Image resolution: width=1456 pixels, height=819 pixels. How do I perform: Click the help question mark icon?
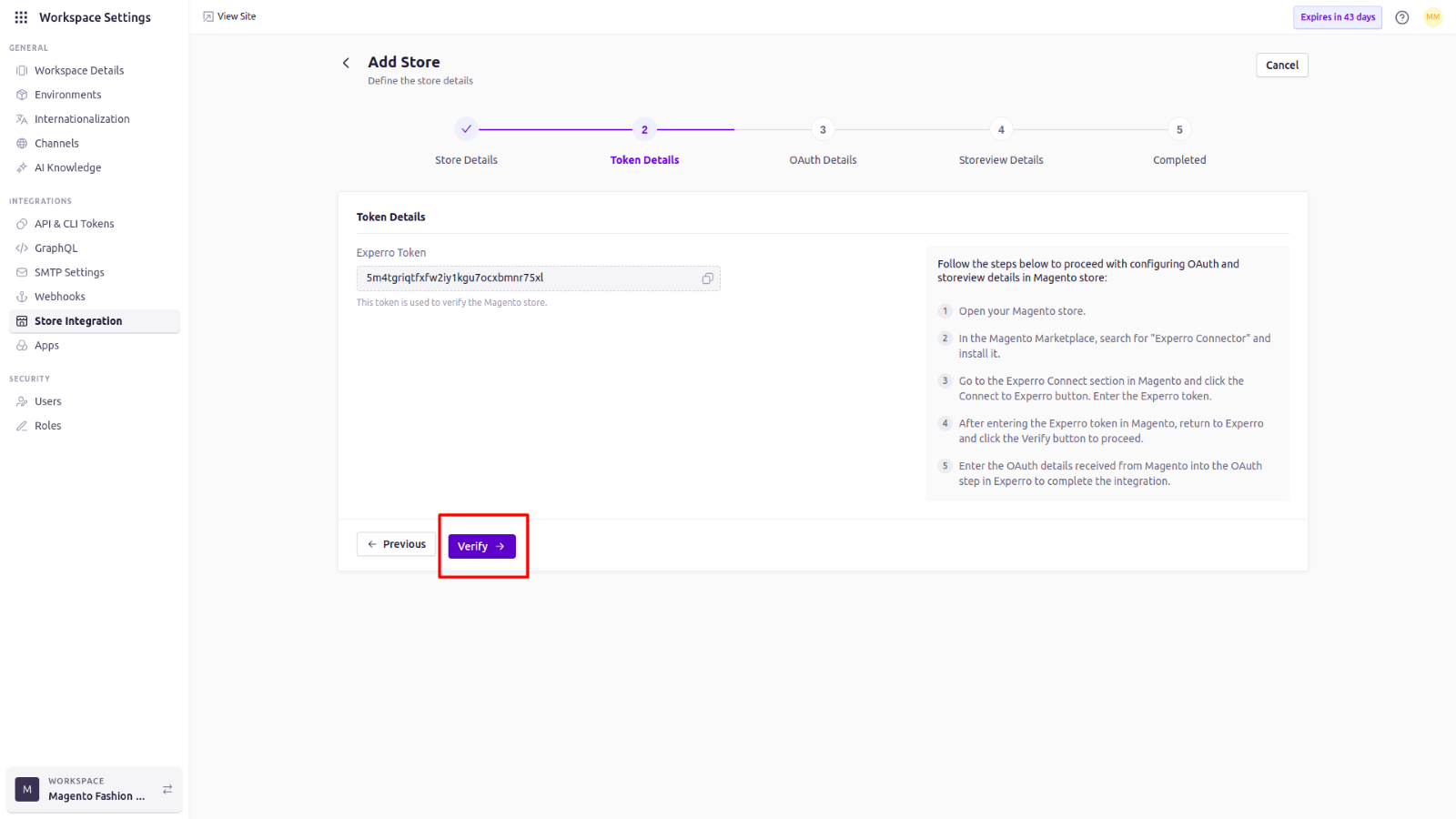pos(1402,17)
